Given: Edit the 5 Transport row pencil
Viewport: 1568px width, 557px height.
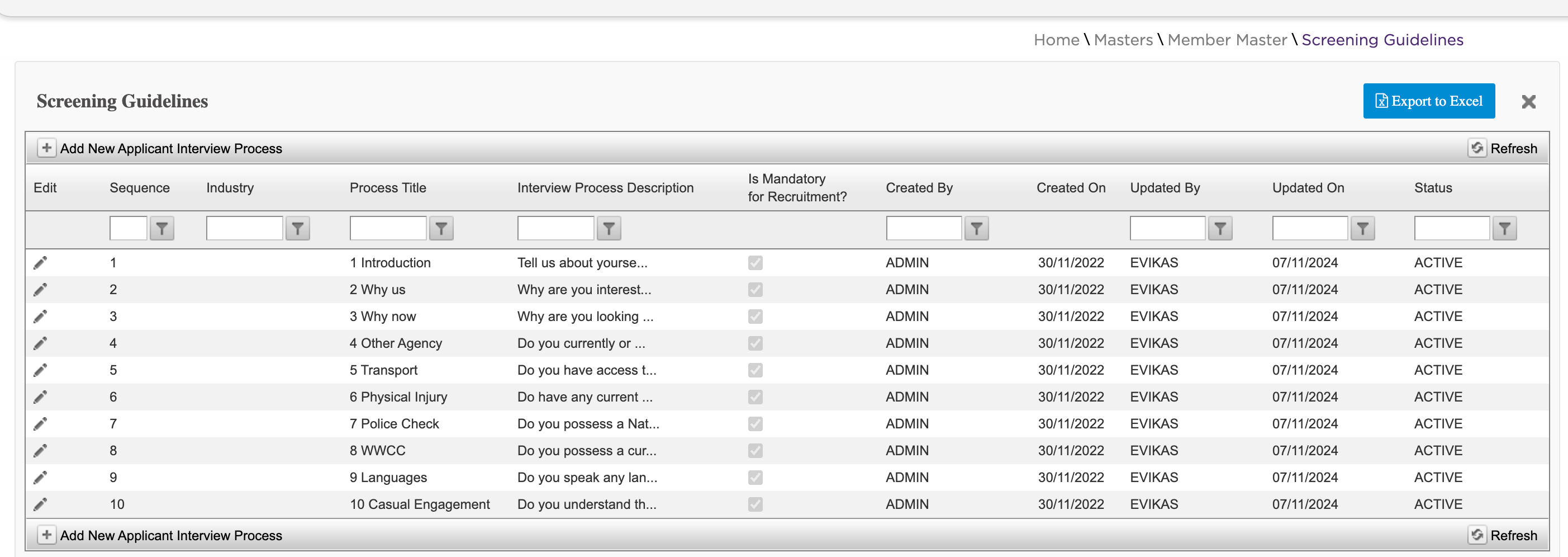Looking at the screenshot, I should point(40,370).
